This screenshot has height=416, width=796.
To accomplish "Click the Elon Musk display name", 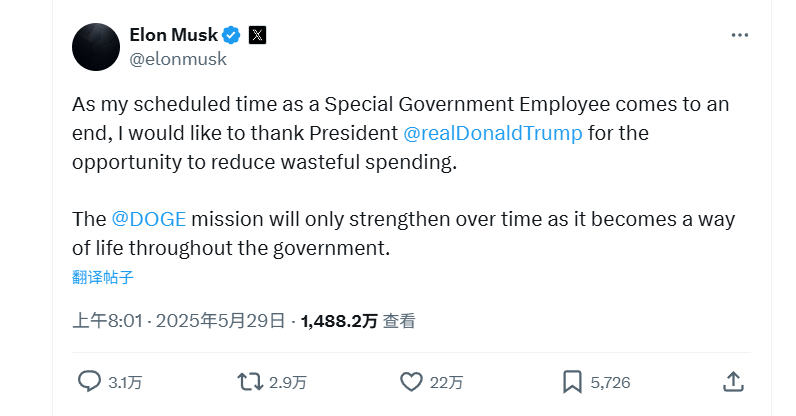I will pos(174,35).
